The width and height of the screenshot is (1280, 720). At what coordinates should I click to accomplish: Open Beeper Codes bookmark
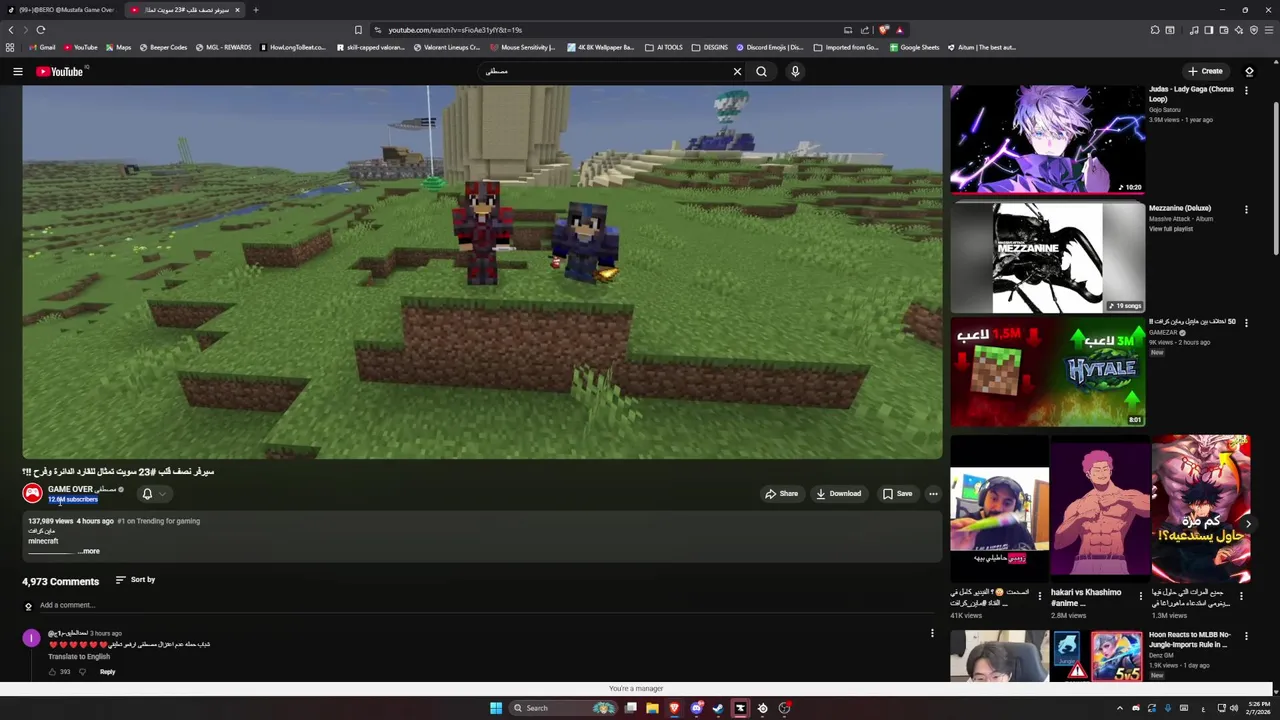click(x=163, y=47)
